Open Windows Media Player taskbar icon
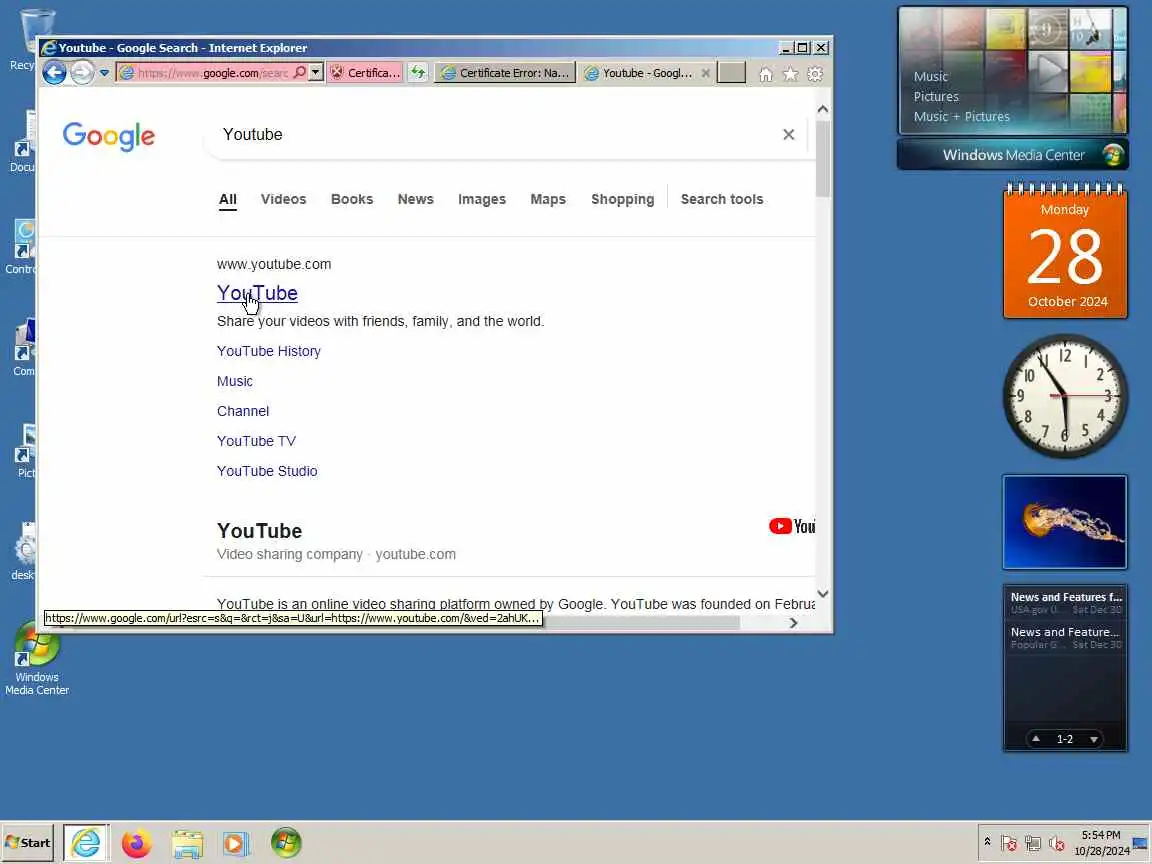The image size is (1152, 864). click(236, 843)
